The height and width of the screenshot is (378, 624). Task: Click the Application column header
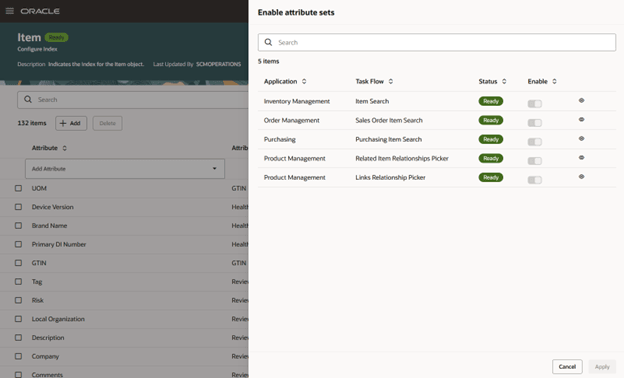point(280,81)
